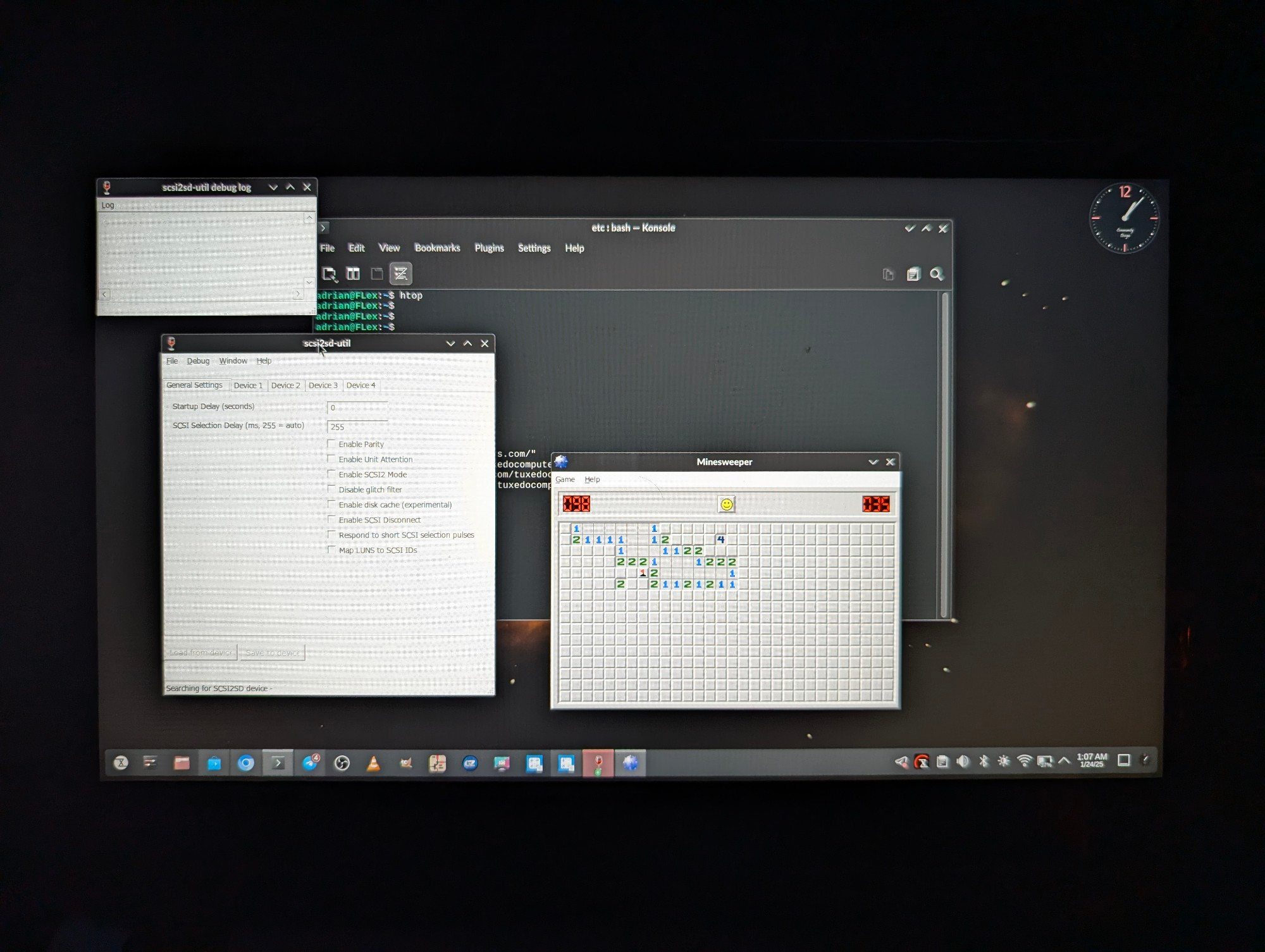
Task: Launch OBS Studio from the taskbar
Action: (x=342, y=763)
